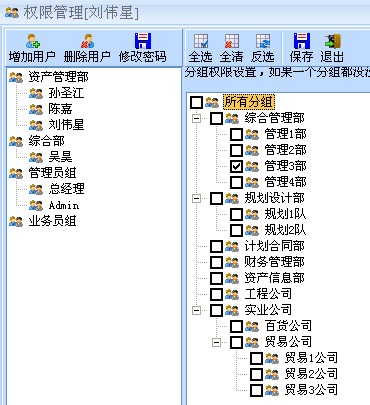Click the user icon beside 刘伟星
370x405 pixels.
click(x=36, y=125)
